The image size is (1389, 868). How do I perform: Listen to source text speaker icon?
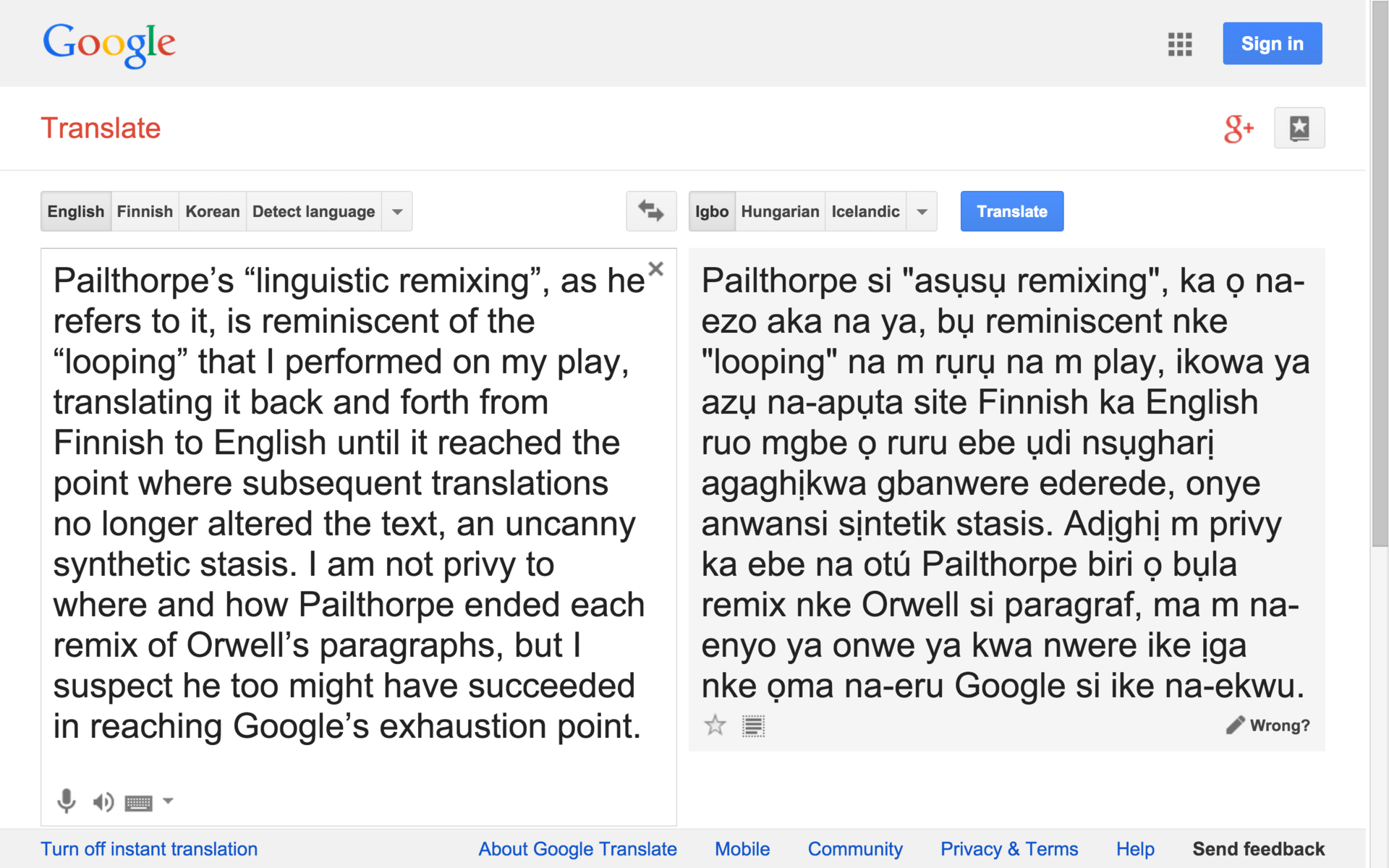103,801
